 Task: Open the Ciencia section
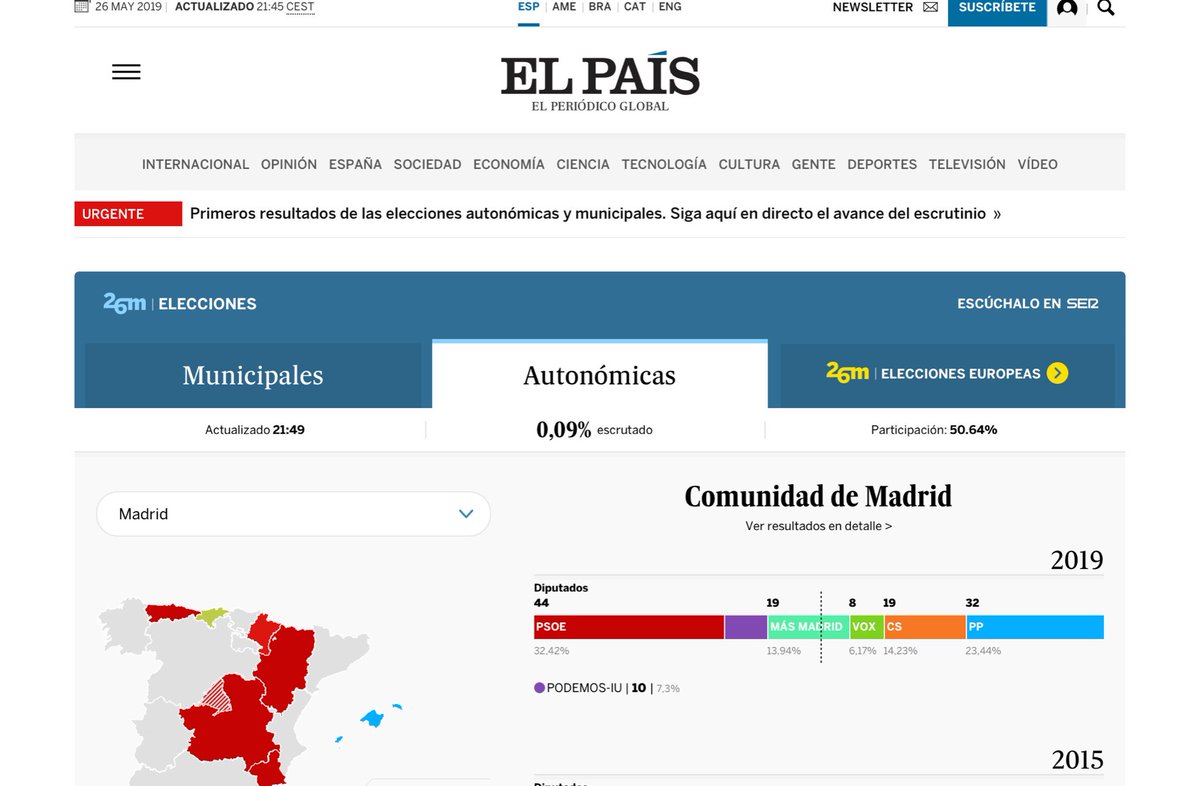[583, 164]
